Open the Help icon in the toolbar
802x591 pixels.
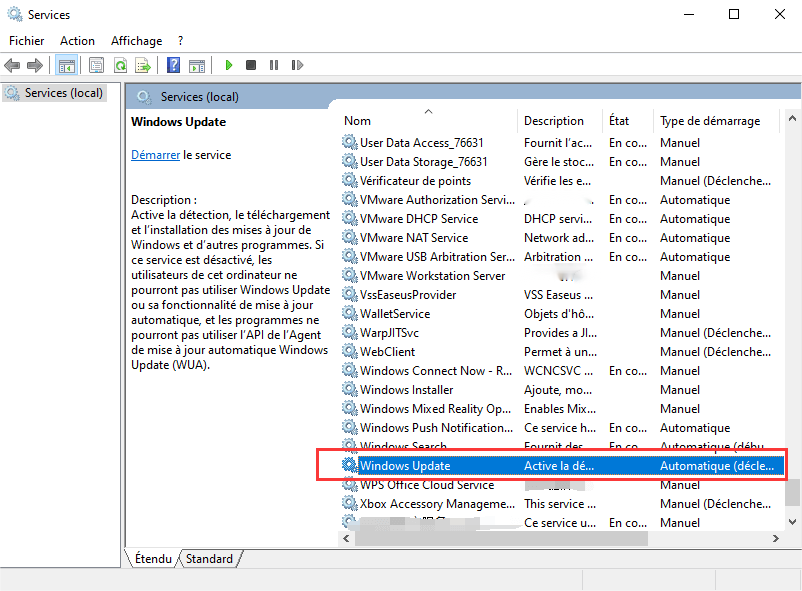[x=174, y=65]
